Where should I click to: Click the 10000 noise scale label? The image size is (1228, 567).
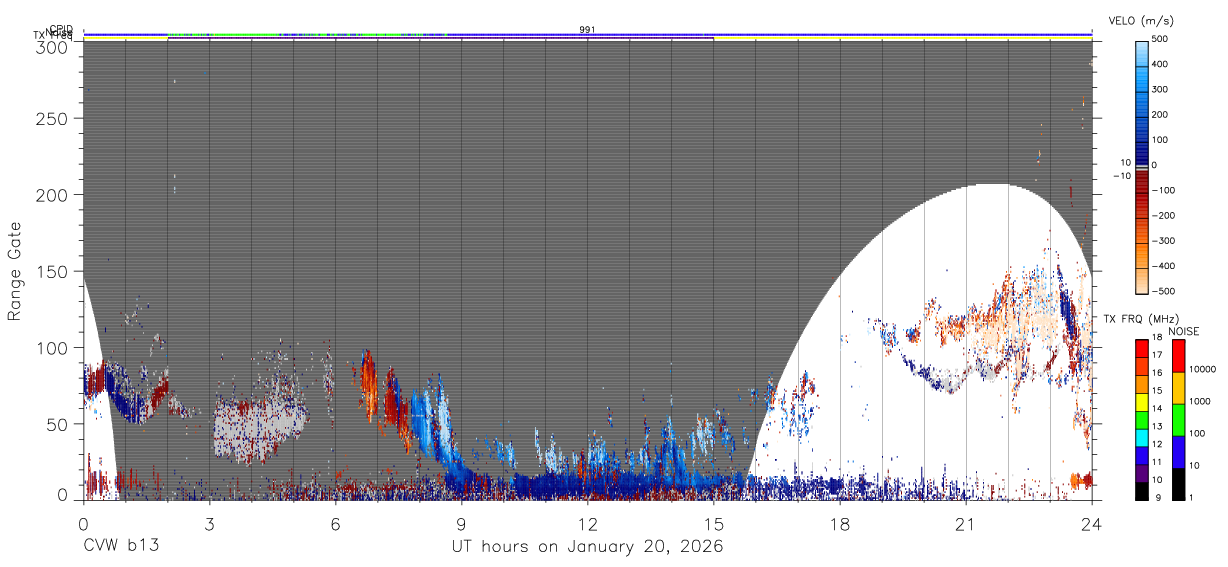pyautogui.click(x=1203, y=370)
